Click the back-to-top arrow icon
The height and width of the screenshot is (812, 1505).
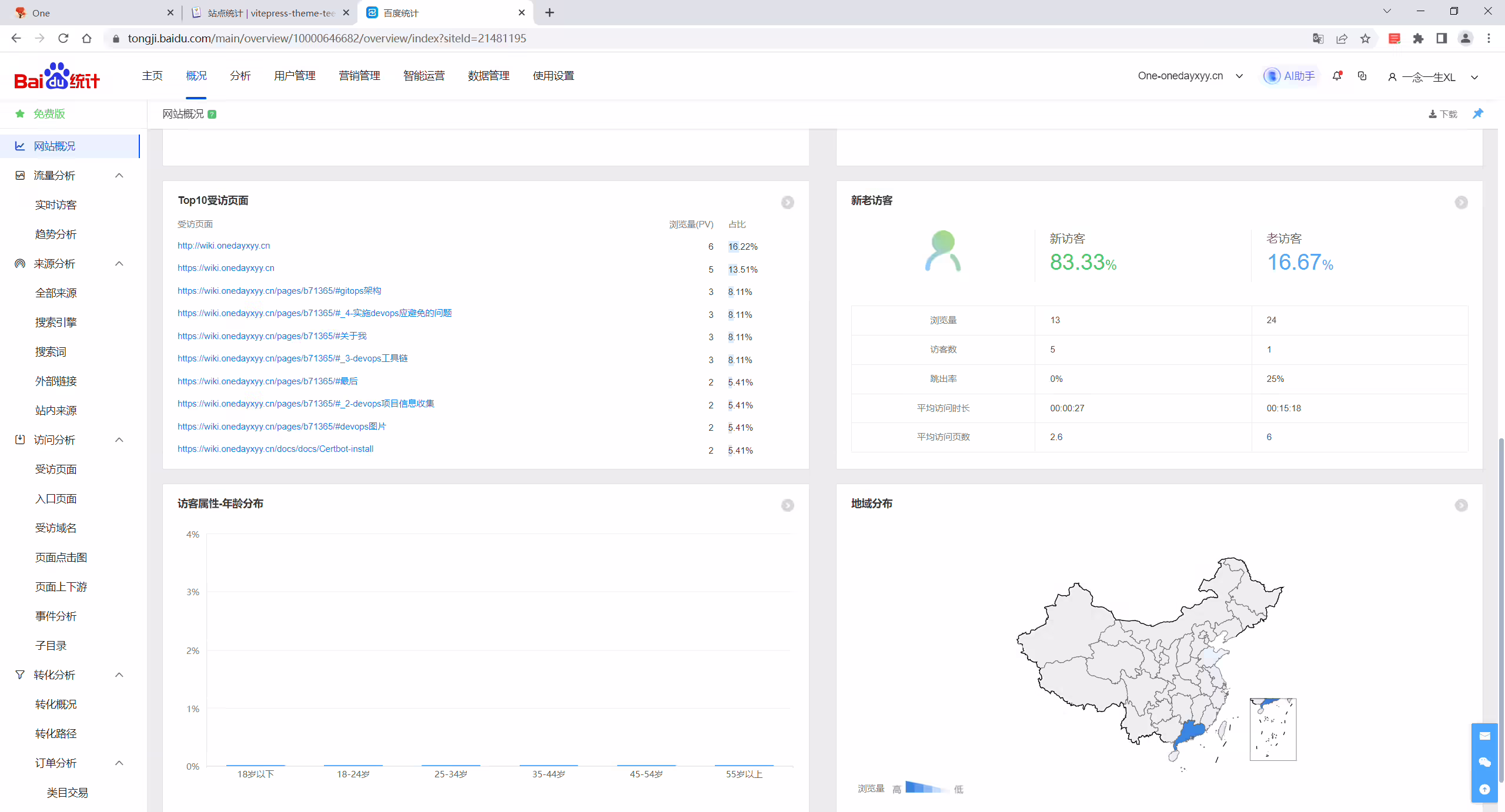[x=1484, y=789]
